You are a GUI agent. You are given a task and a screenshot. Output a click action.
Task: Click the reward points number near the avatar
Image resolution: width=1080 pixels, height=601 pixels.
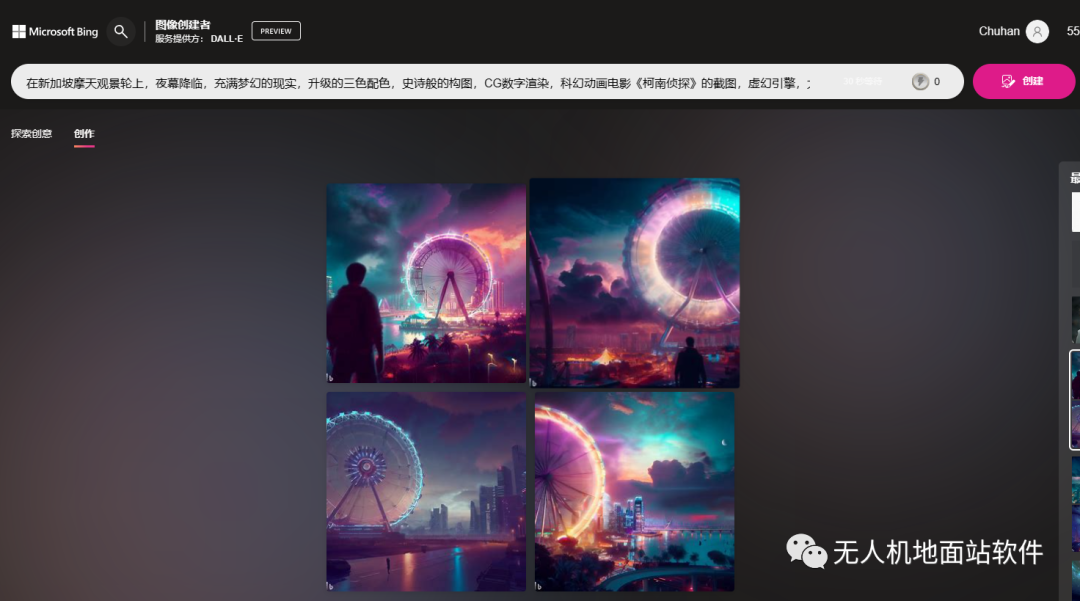click(x=1072, y=32)
